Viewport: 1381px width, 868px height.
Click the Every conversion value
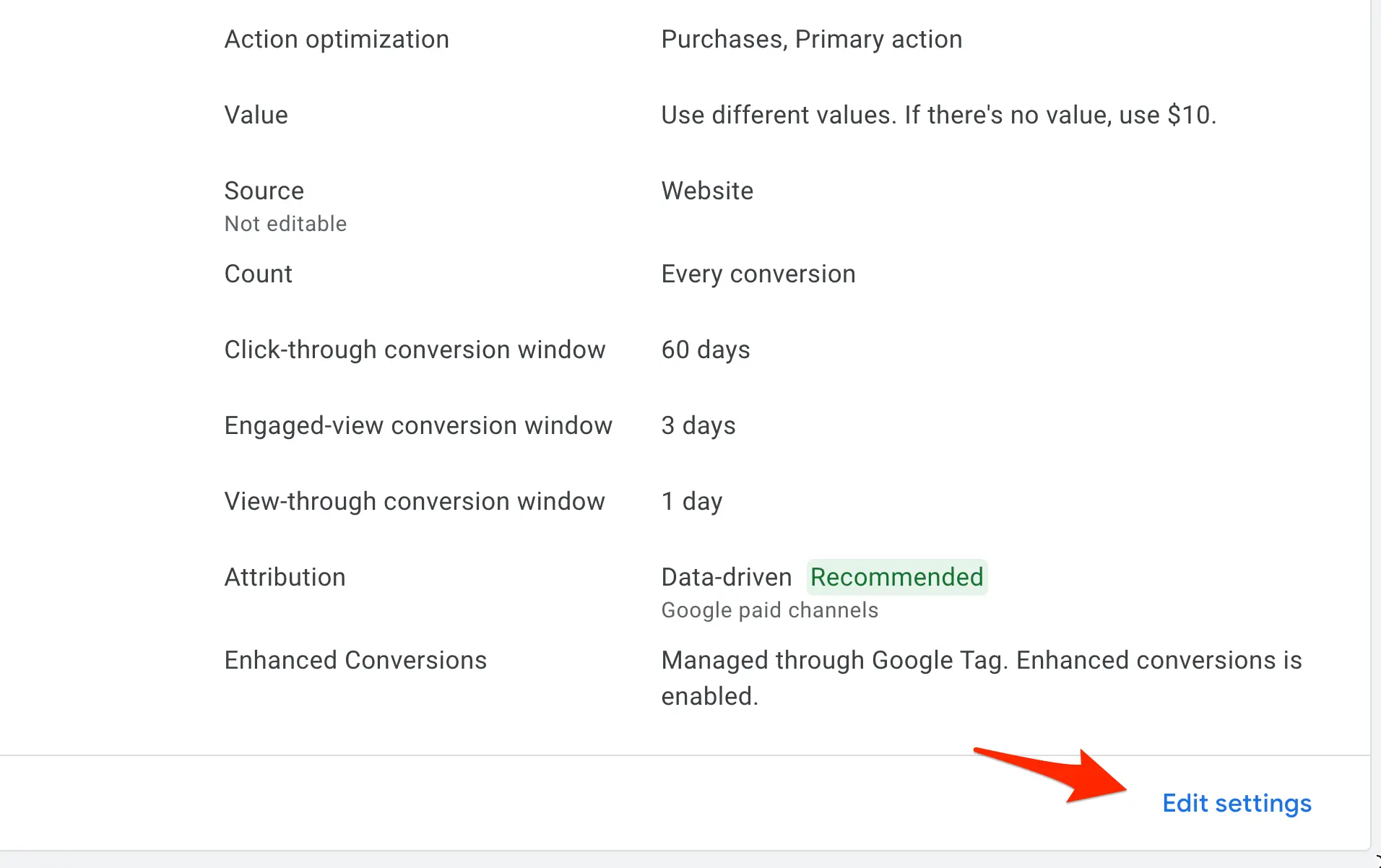click(758, 274)
